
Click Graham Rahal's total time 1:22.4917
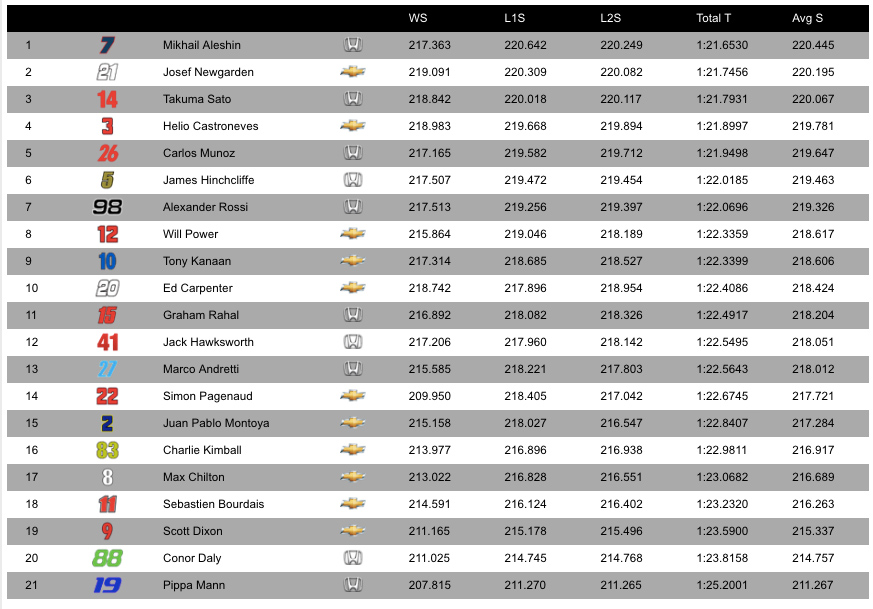(722, 315)
